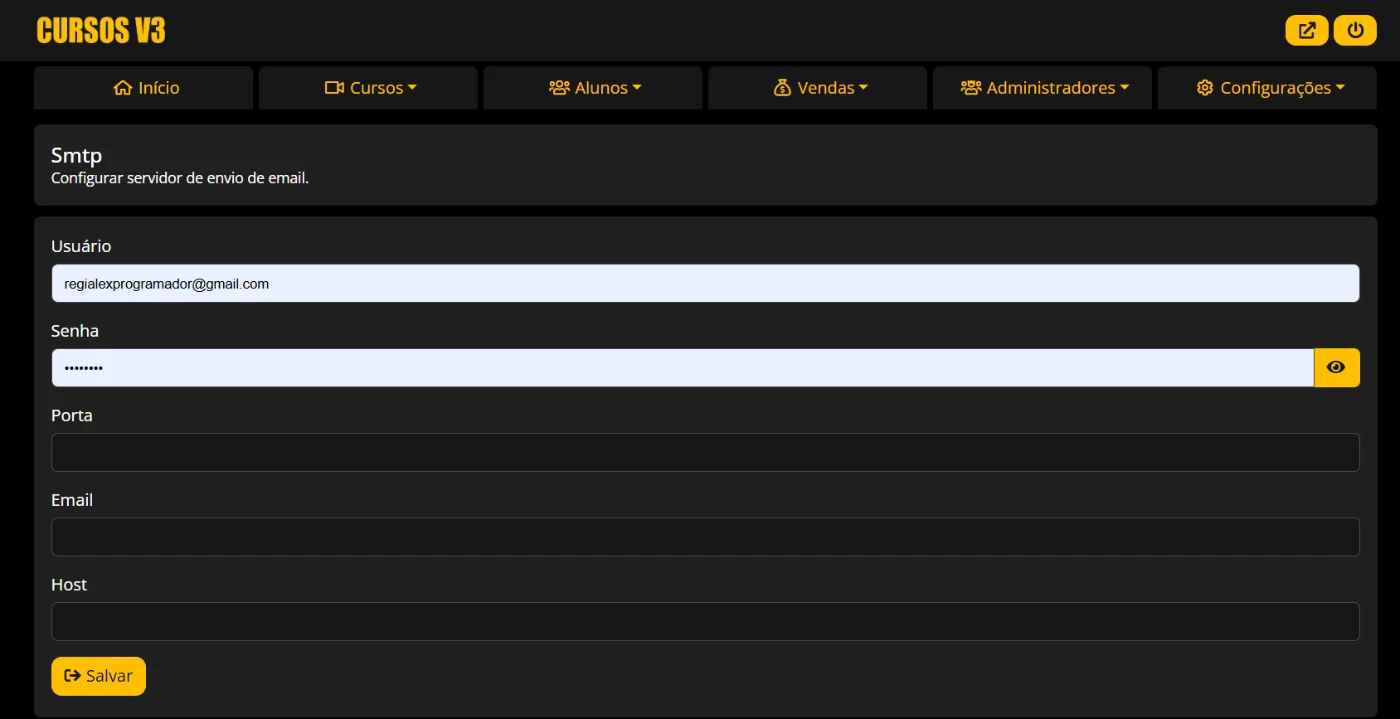Focus the Usuário input field

click(x=705, y=283)
